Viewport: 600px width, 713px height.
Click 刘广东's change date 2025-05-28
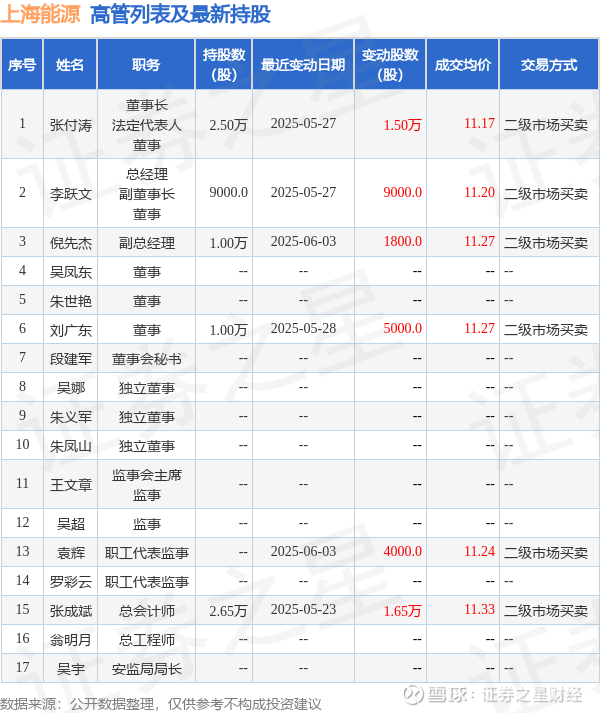[303, 328]
